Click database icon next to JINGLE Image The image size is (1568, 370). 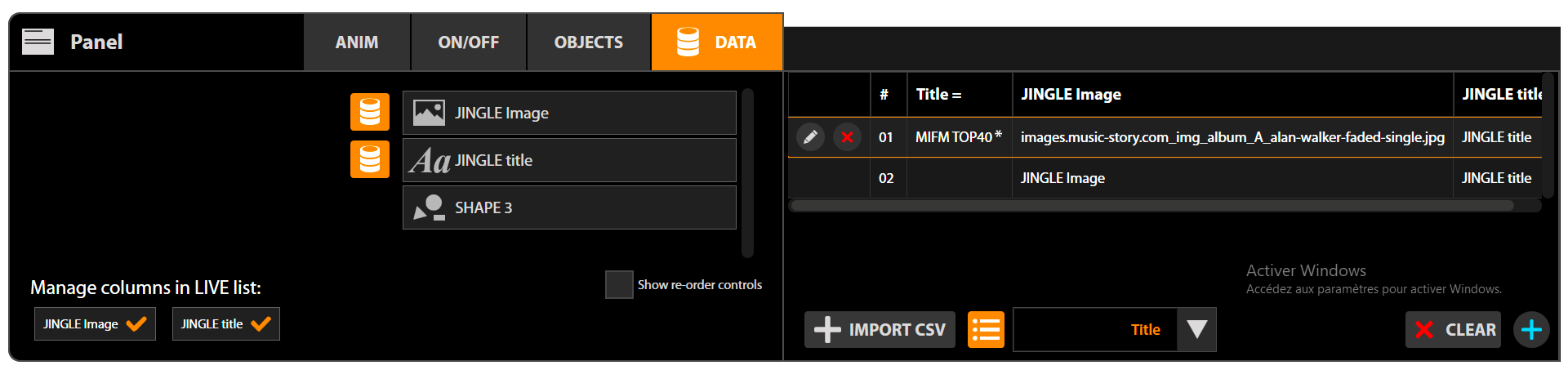[370, 112]
